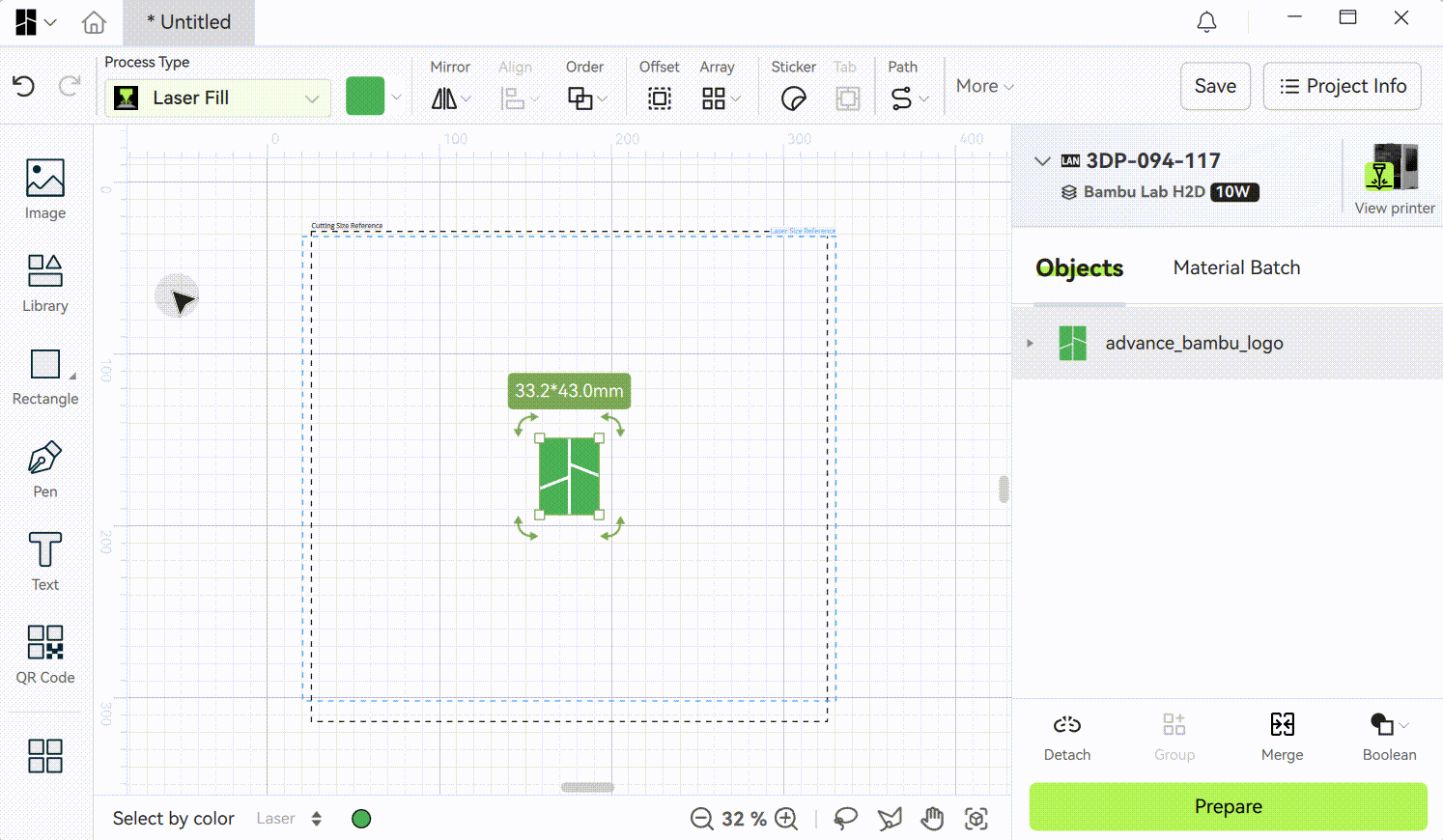This screenshot has width=1443, height=840.
Task: Click the Array grid icon
Action: (x=714, y=98)
